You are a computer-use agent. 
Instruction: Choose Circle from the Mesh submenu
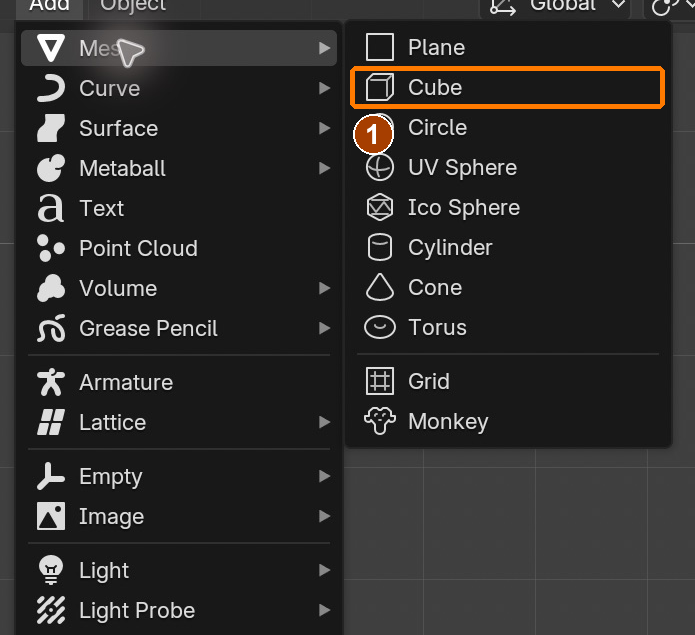(508, 127)
